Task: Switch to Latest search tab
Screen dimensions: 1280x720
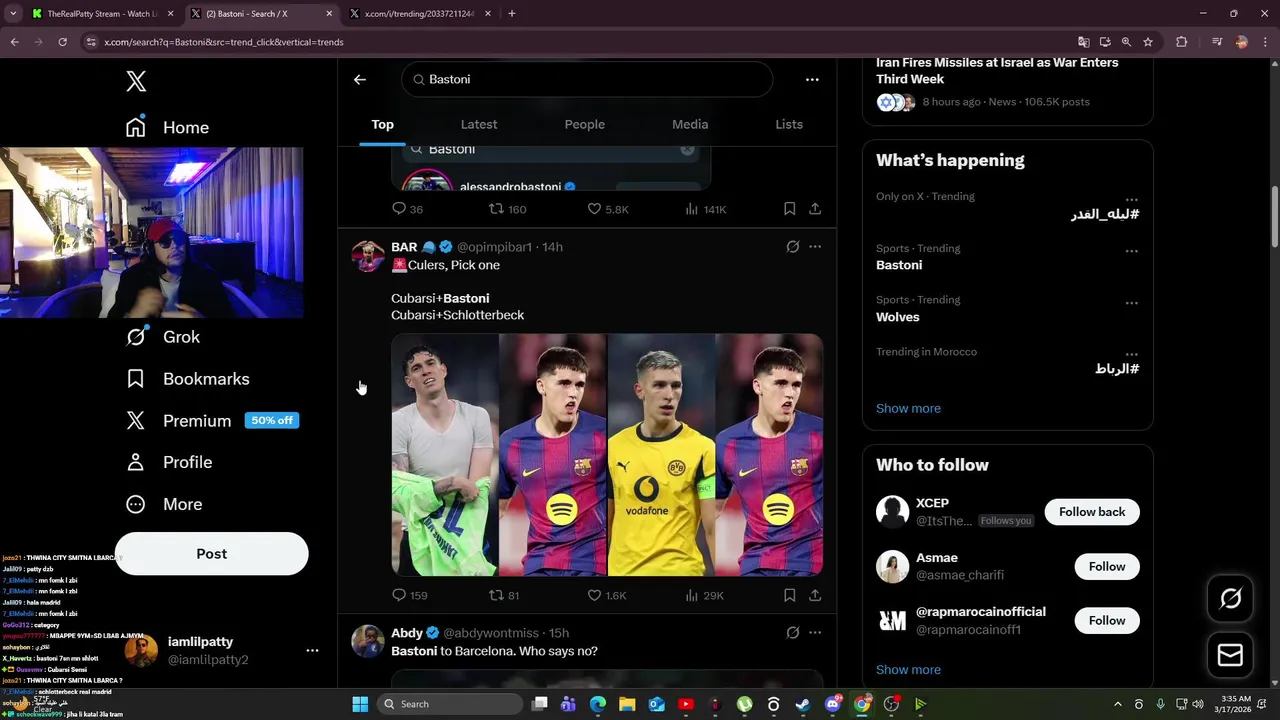Action: [x=478, y=124]
